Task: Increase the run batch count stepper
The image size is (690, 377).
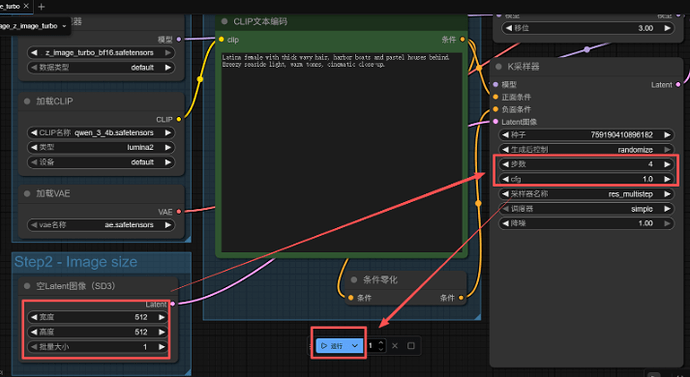Action: coord(381,343)
